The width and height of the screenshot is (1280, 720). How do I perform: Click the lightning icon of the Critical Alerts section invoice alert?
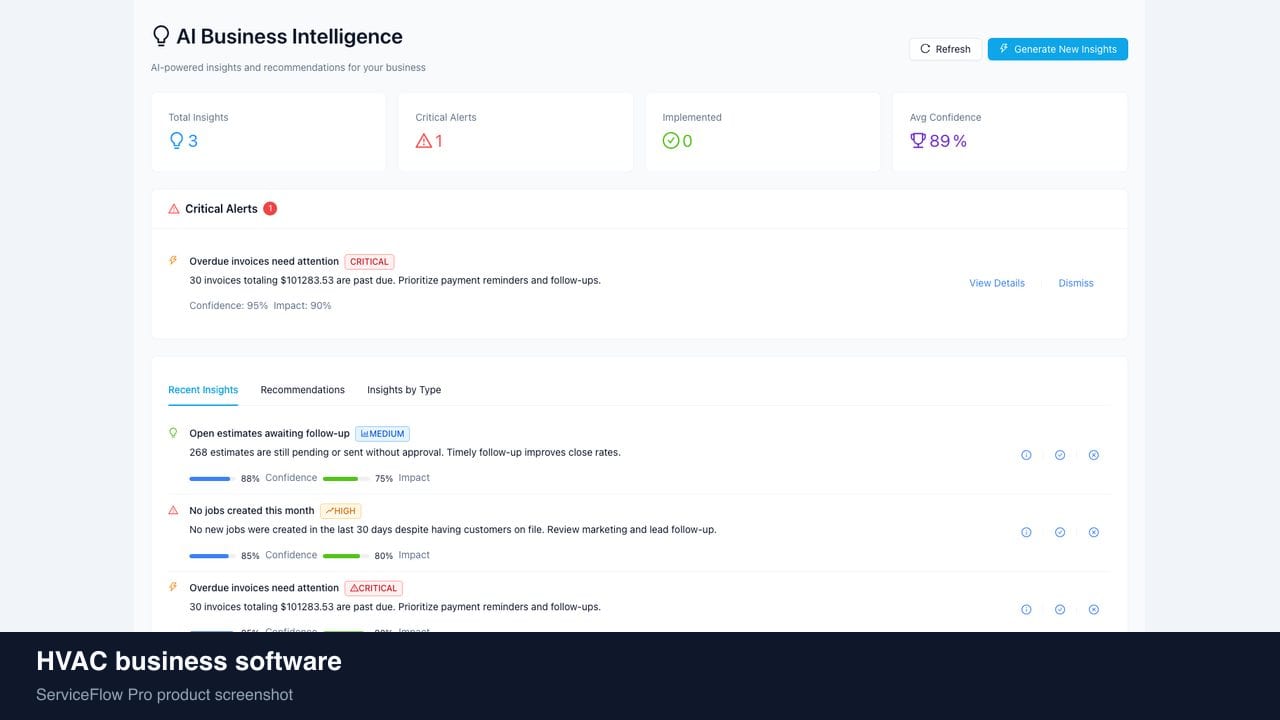[x=173, y=261]
